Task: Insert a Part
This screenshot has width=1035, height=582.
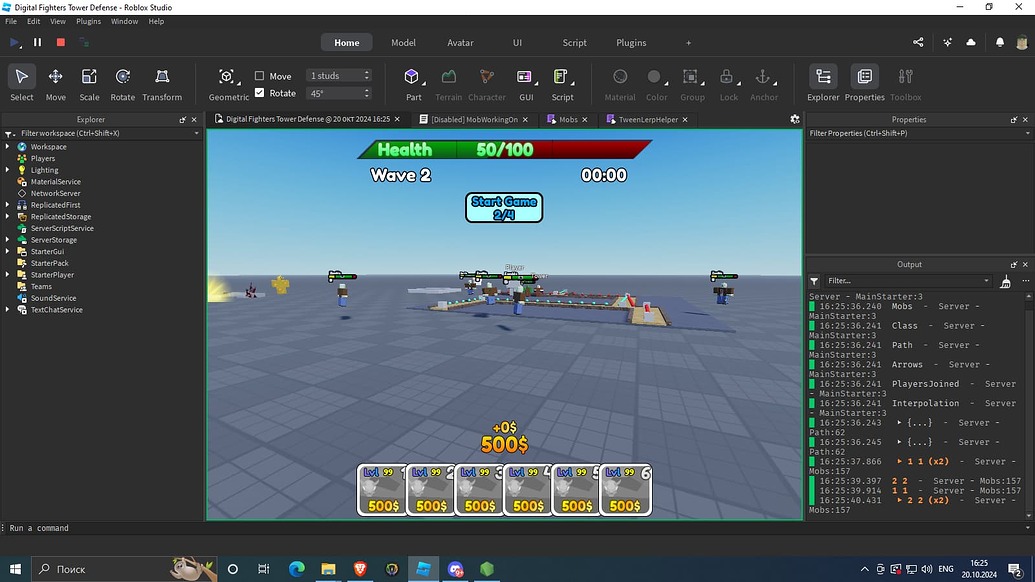Action: coord(413,84)
